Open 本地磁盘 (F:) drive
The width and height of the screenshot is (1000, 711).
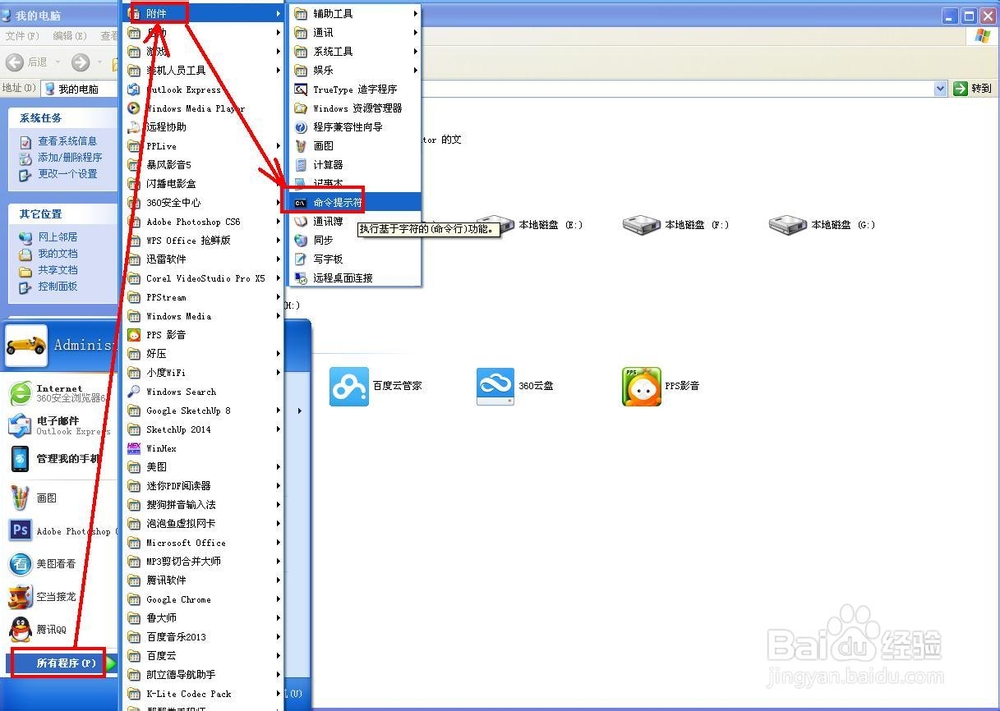(675, 224)
